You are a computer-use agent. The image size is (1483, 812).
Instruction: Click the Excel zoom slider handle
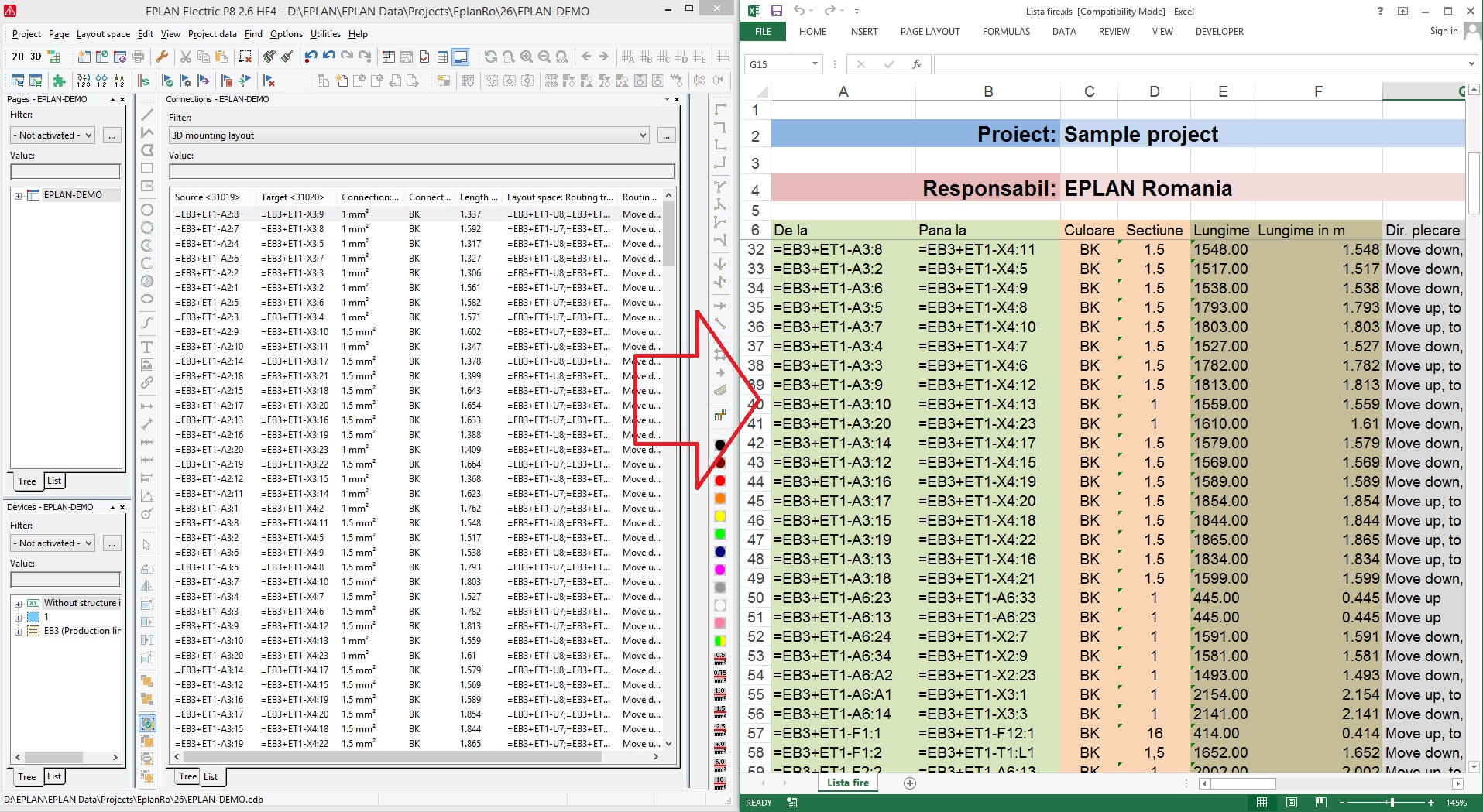click(1392, 803)
